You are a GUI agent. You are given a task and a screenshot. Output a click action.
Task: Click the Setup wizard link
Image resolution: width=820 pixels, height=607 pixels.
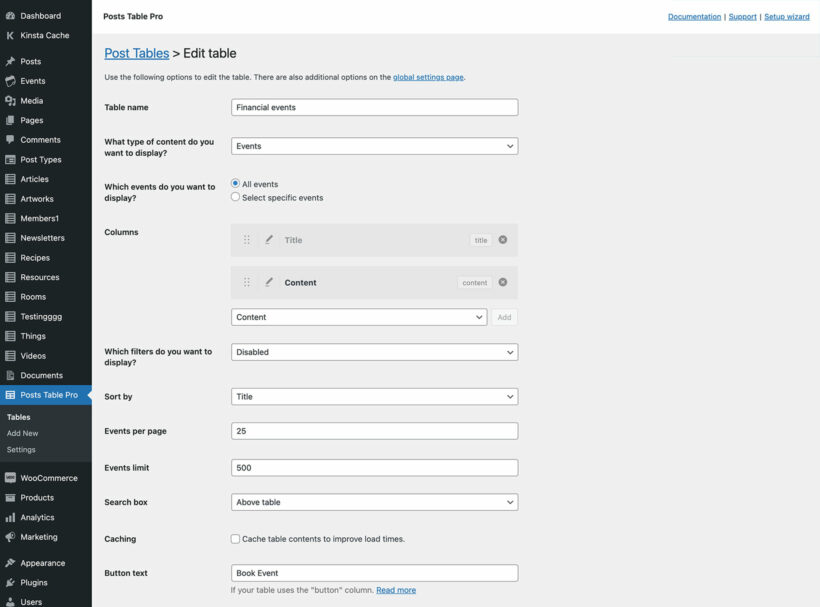(786, 16)
